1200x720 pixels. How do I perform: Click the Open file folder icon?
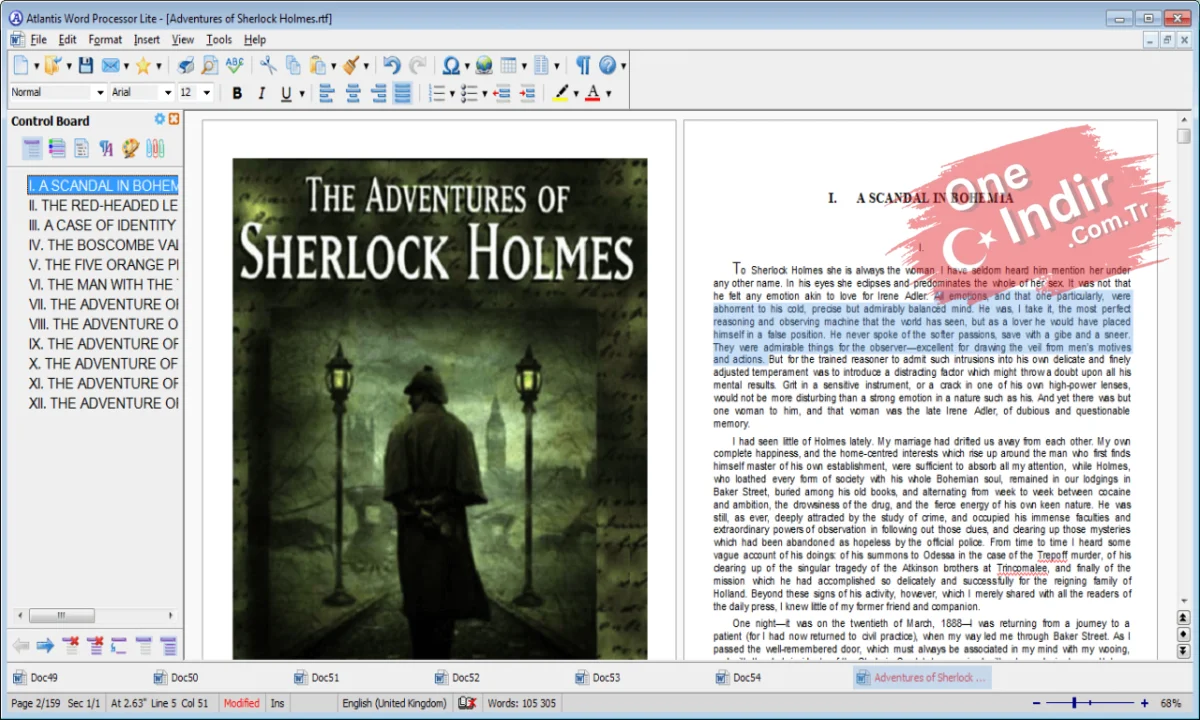coord(53,66)
